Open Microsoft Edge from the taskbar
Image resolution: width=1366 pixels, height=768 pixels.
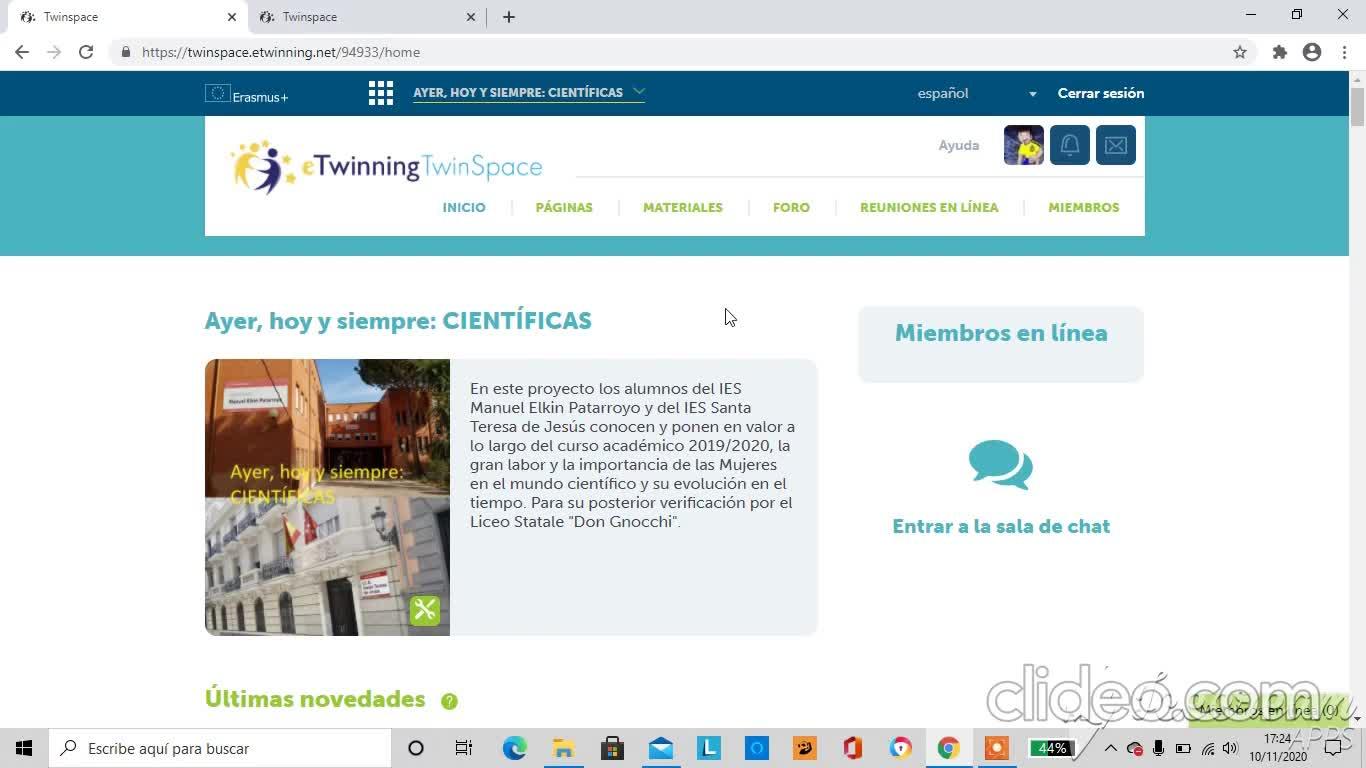tap(515, 748)
